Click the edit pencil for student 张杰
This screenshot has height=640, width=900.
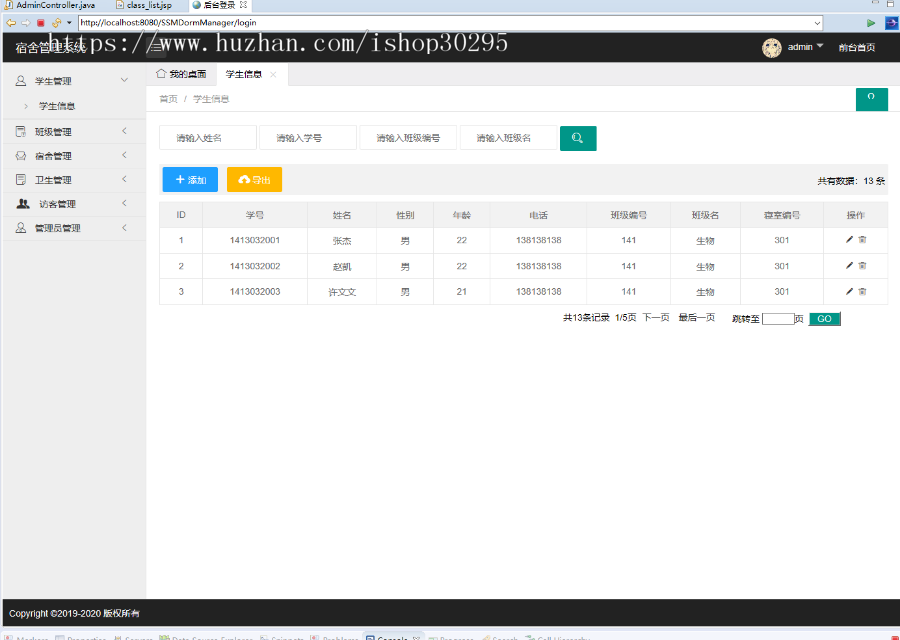click(849, 240)
